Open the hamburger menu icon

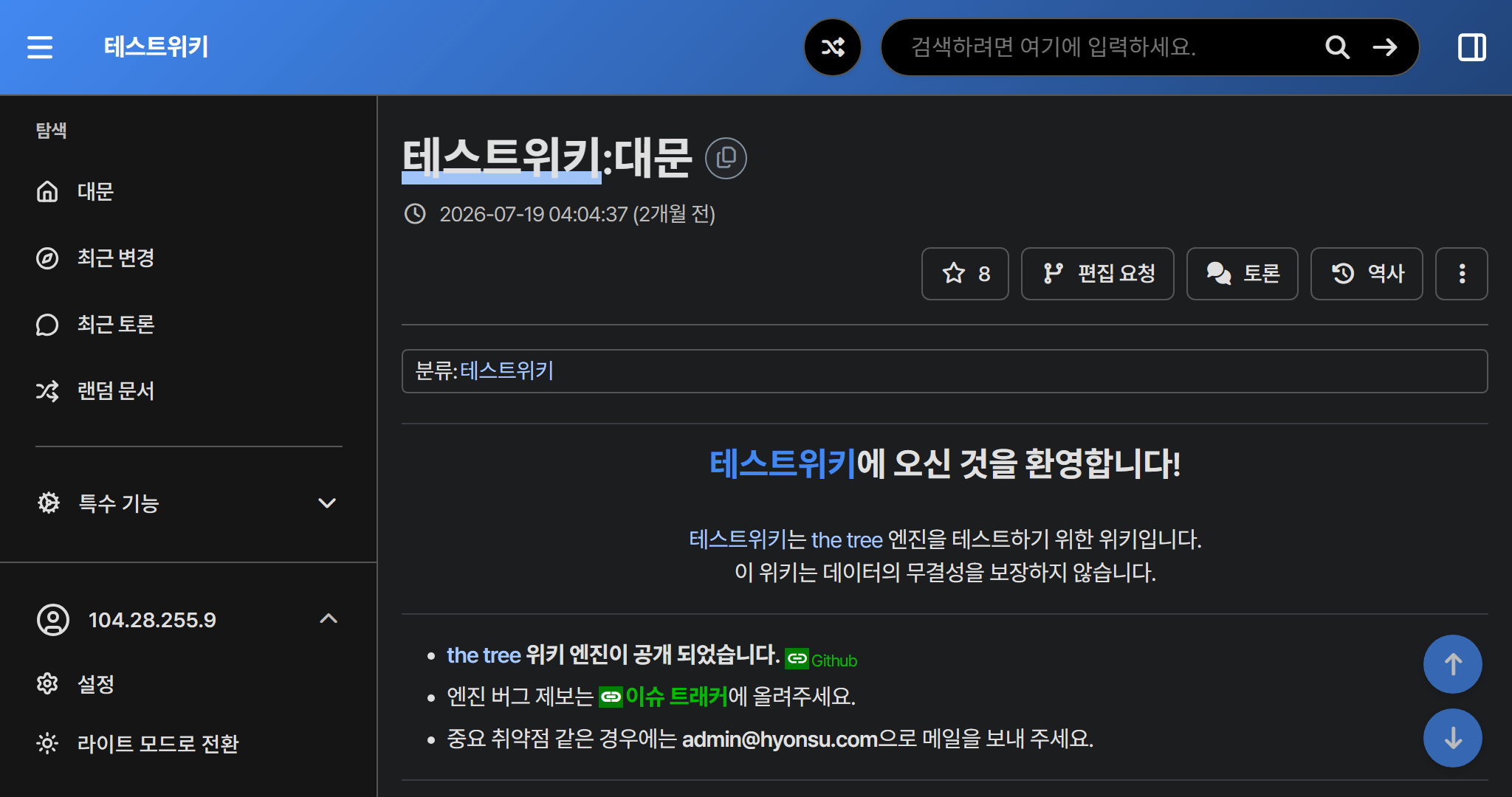pos(40,47)
